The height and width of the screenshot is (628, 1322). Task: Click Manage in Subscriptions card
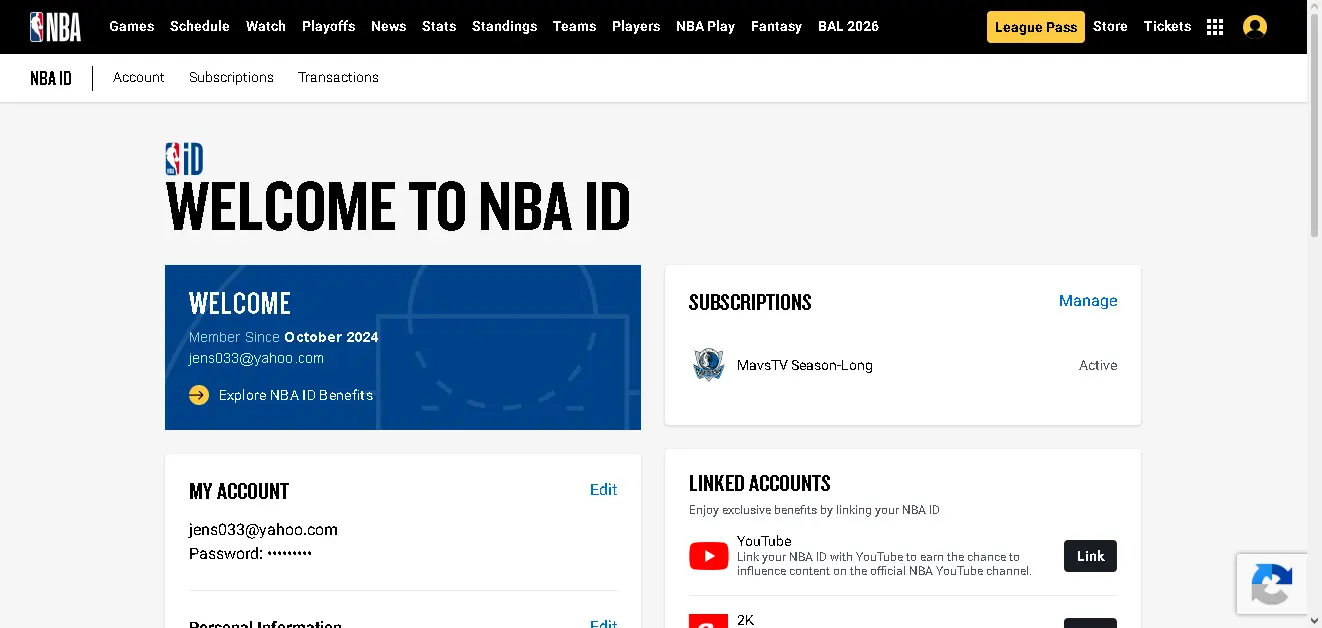pos(1088,301)
